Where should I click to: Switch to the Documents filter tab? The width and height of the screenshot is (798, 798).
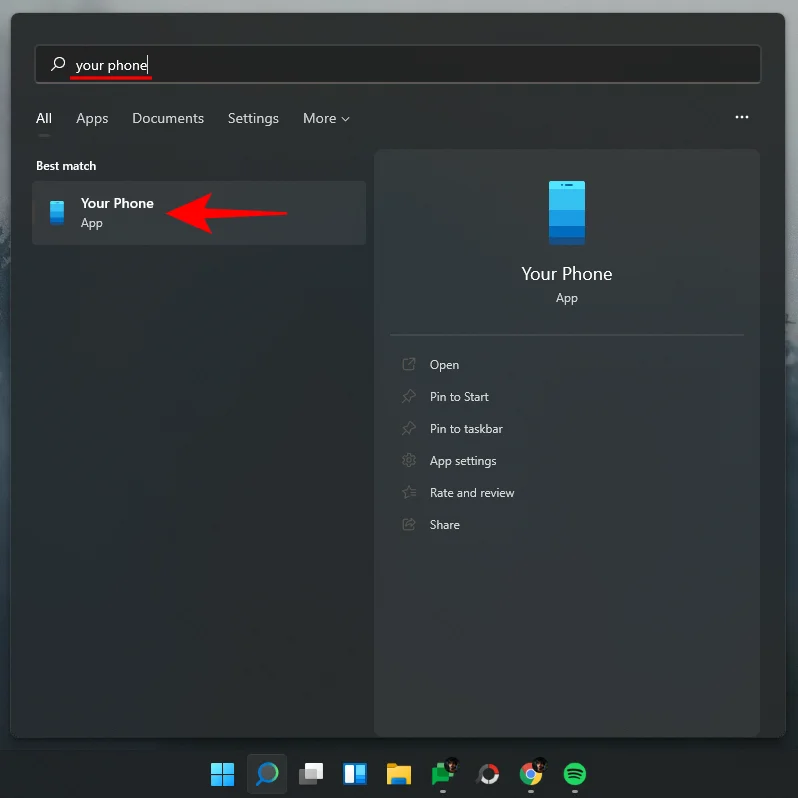[168, 119]
